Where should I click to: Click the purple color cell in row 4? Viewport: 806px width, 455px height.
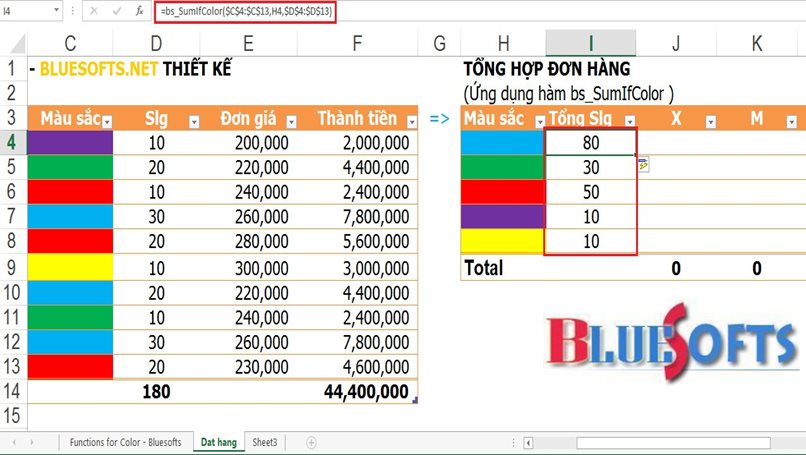(70, 142)
